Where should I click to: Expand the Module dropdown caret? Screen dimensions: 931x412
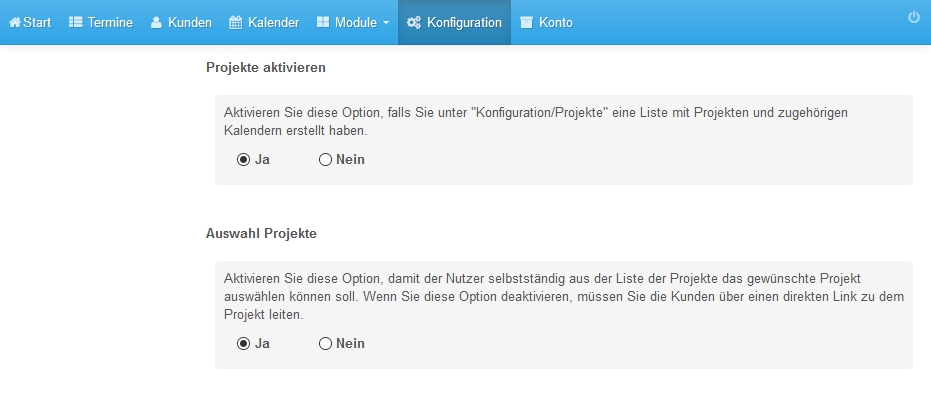[386, 23]
